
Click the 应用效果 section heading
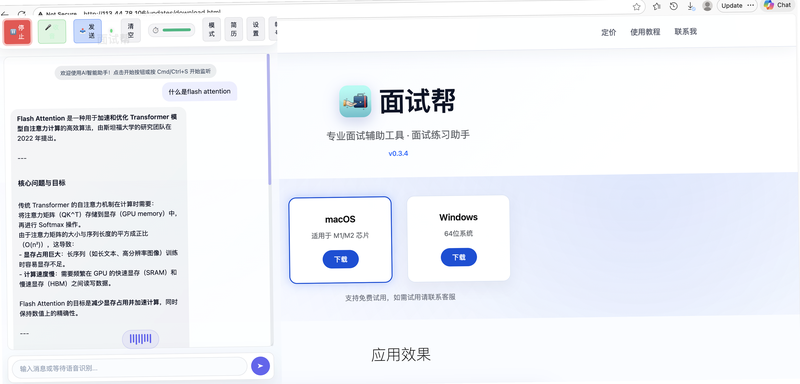pos(401,354)
